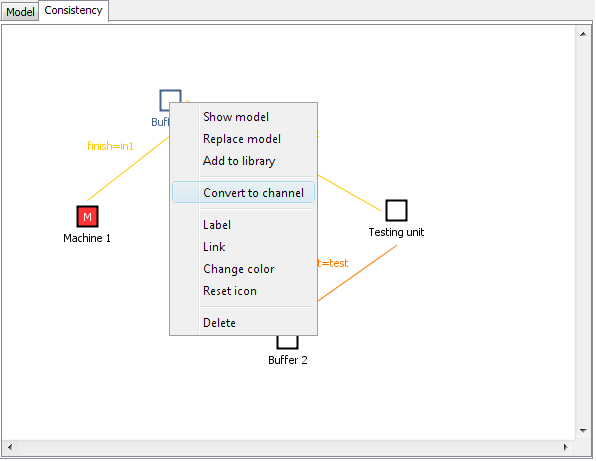Click the horizontal scrollbar right arrow

(x=566, y=447)
